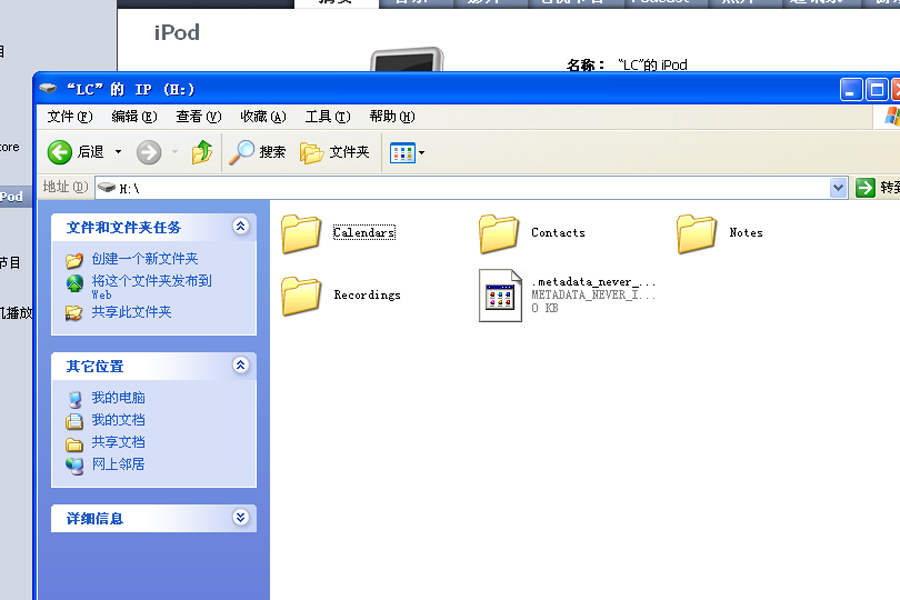This screenshot has width=900, height=600.
Task: Minimize the Explorer window
Action: (851, 90)
